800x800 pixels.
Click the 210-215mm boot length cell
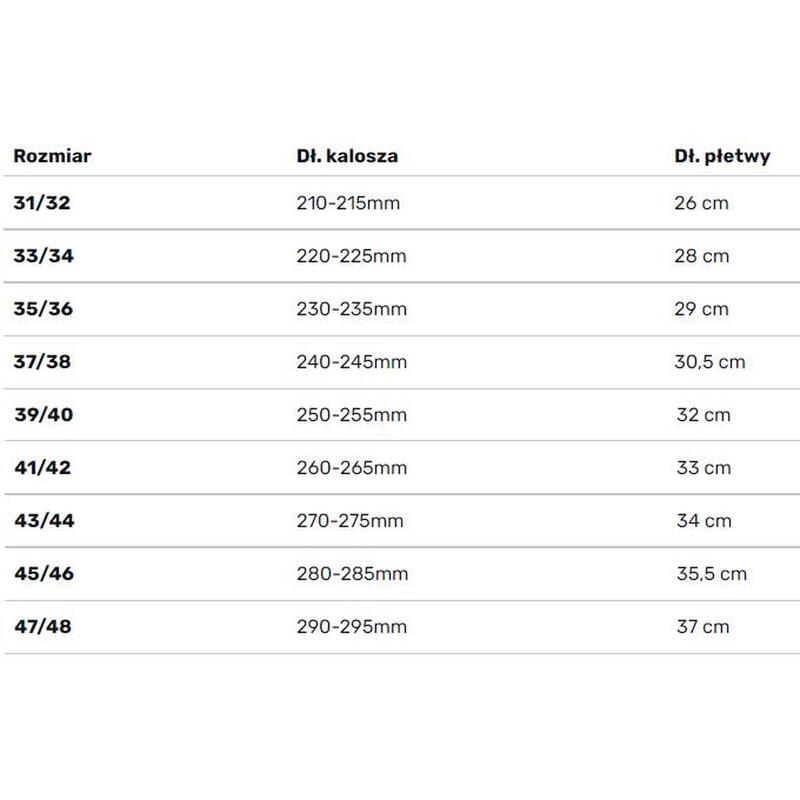[x=348, y=203]
